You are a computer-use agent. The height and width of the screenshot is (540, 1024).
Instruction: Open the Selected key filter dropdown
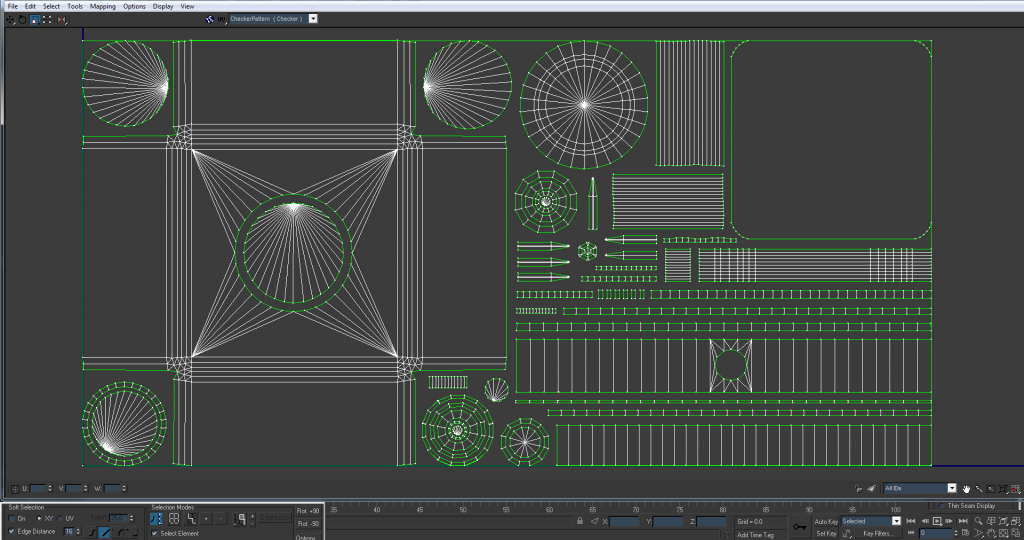[896, 521]
